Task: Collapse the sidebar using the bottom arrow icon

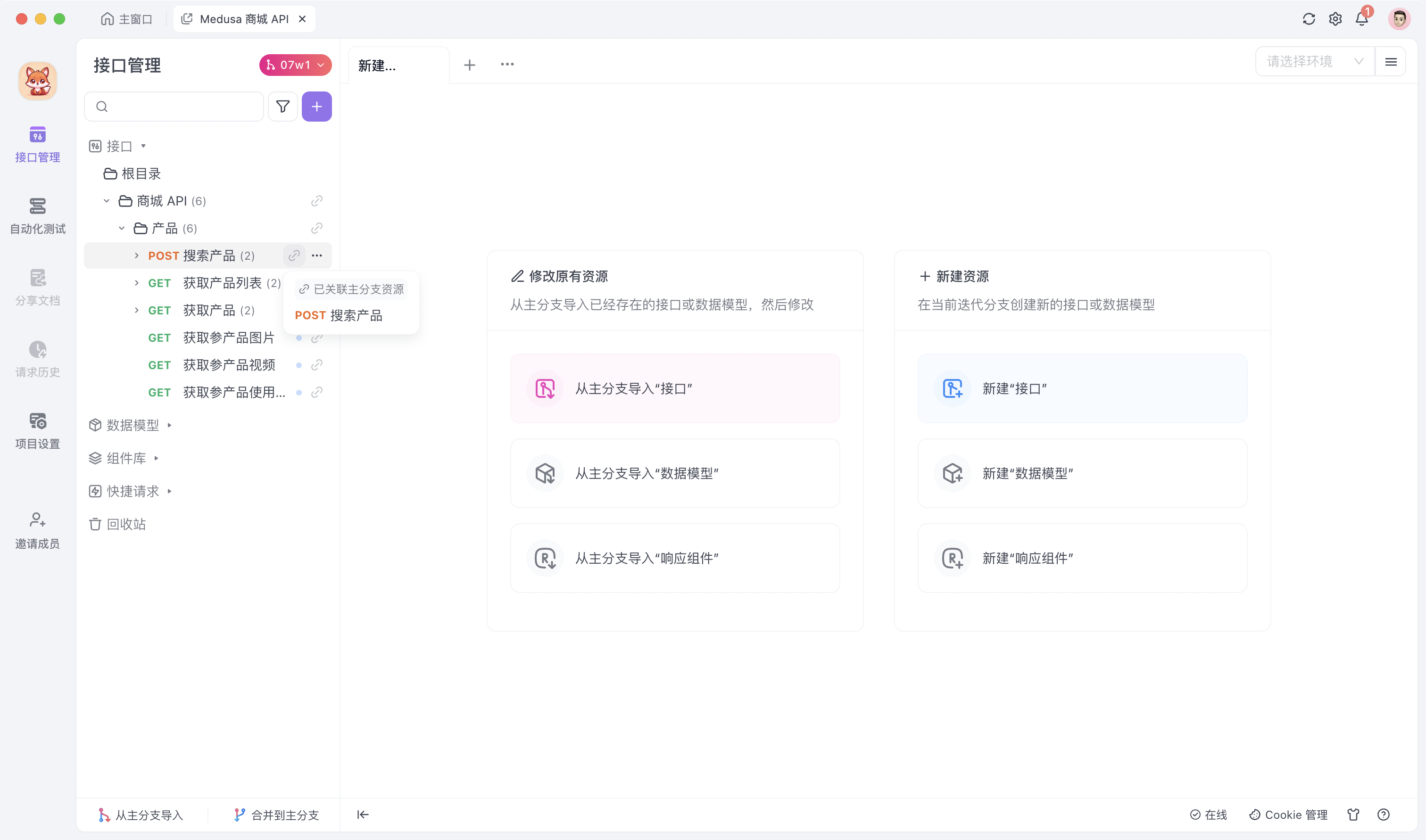Action: pyautogui.click(x=363, y=815)
